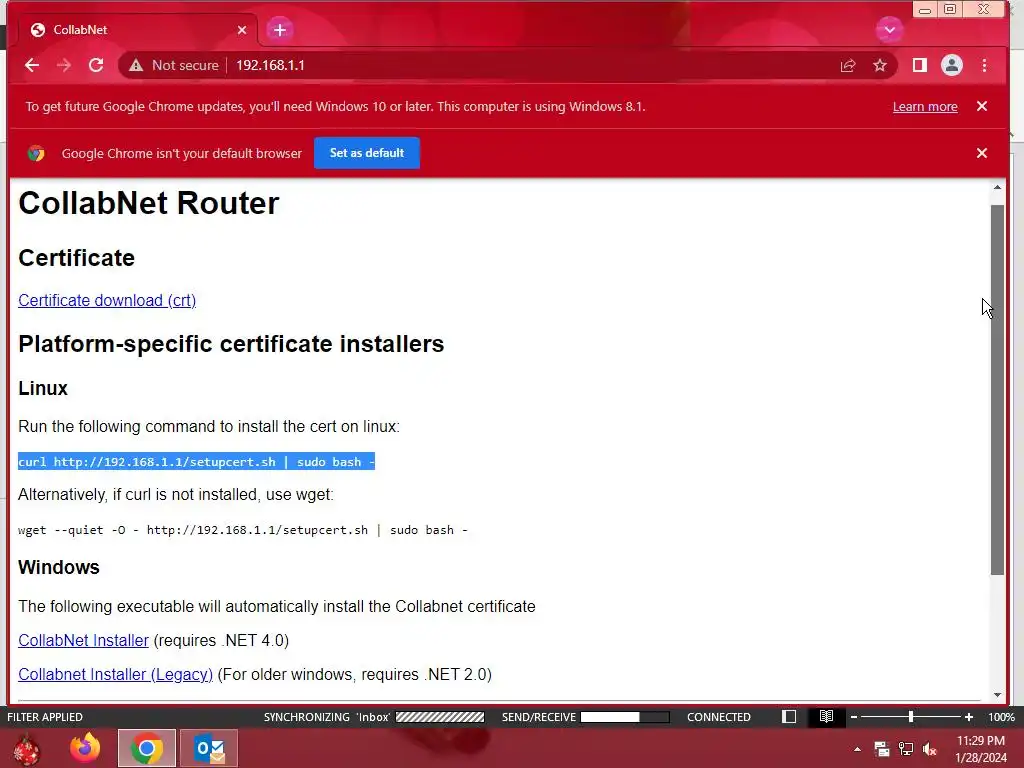Screen dimensions: 1024x768
Task: Go back to previous page
Action: (31, 65)
